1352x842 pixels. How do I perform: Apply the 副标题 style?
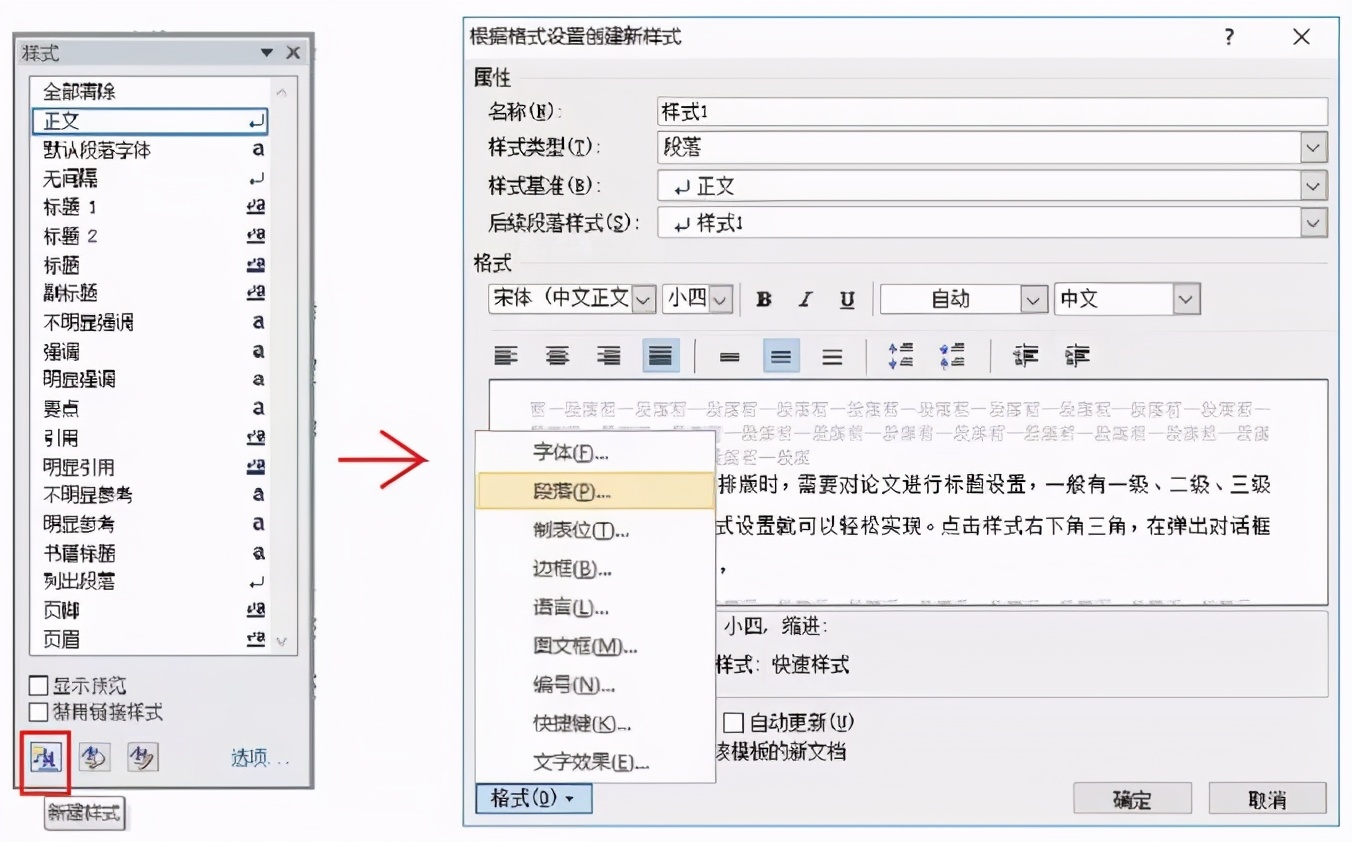150,293
